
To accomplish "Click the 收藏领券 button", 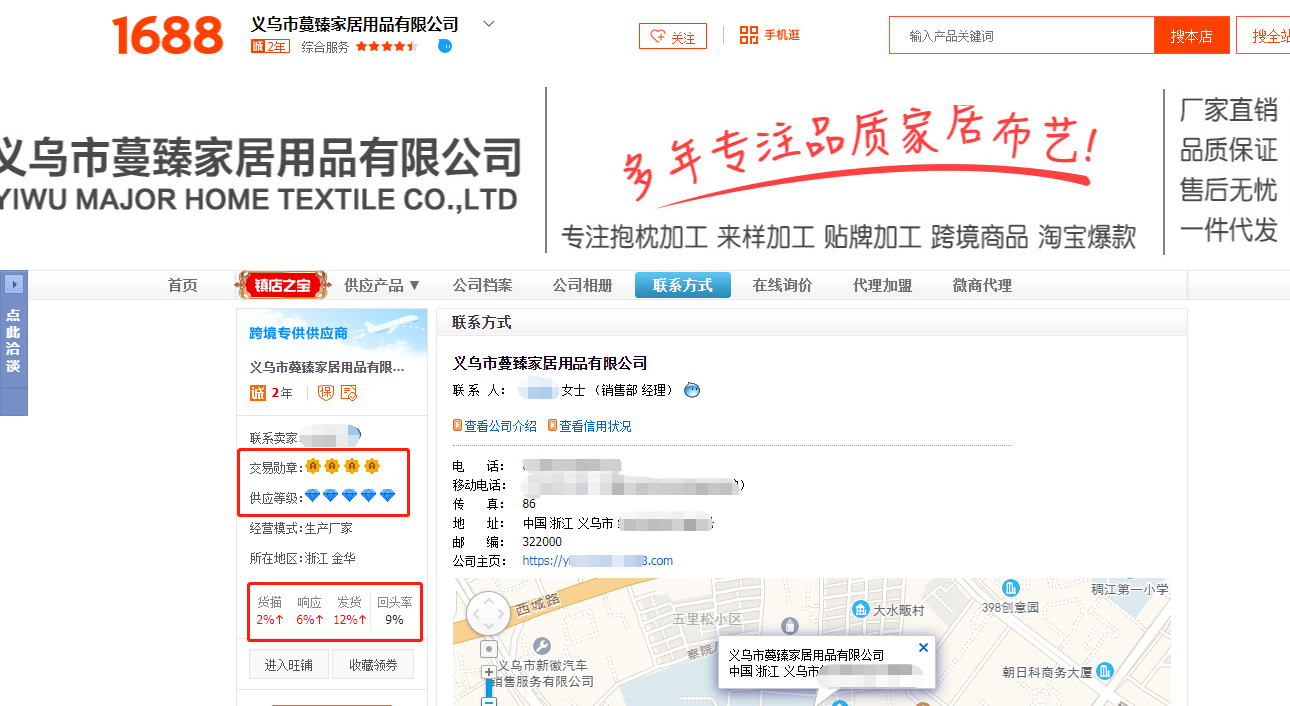I will (x=373, y=665).
